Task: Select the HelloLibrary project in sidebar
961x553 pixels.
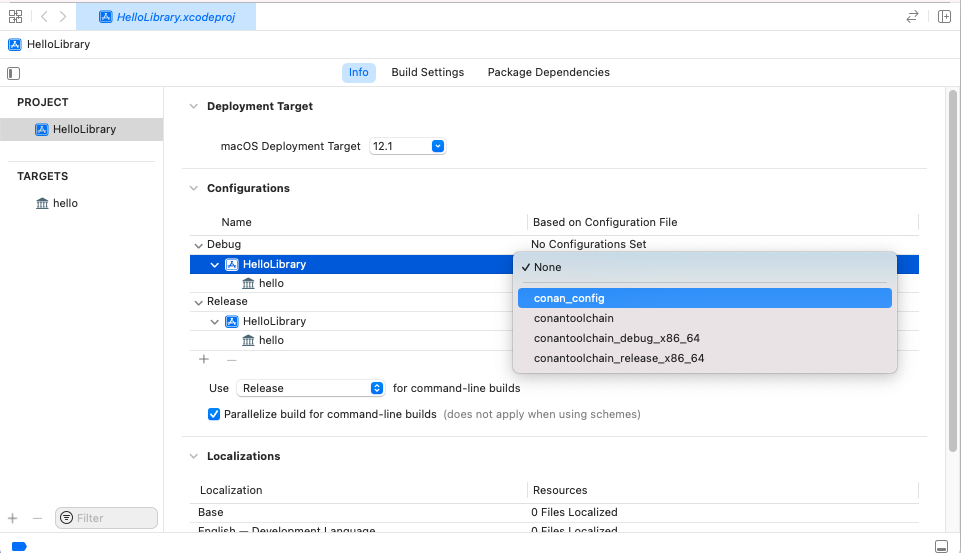Action: coord(82,129)
